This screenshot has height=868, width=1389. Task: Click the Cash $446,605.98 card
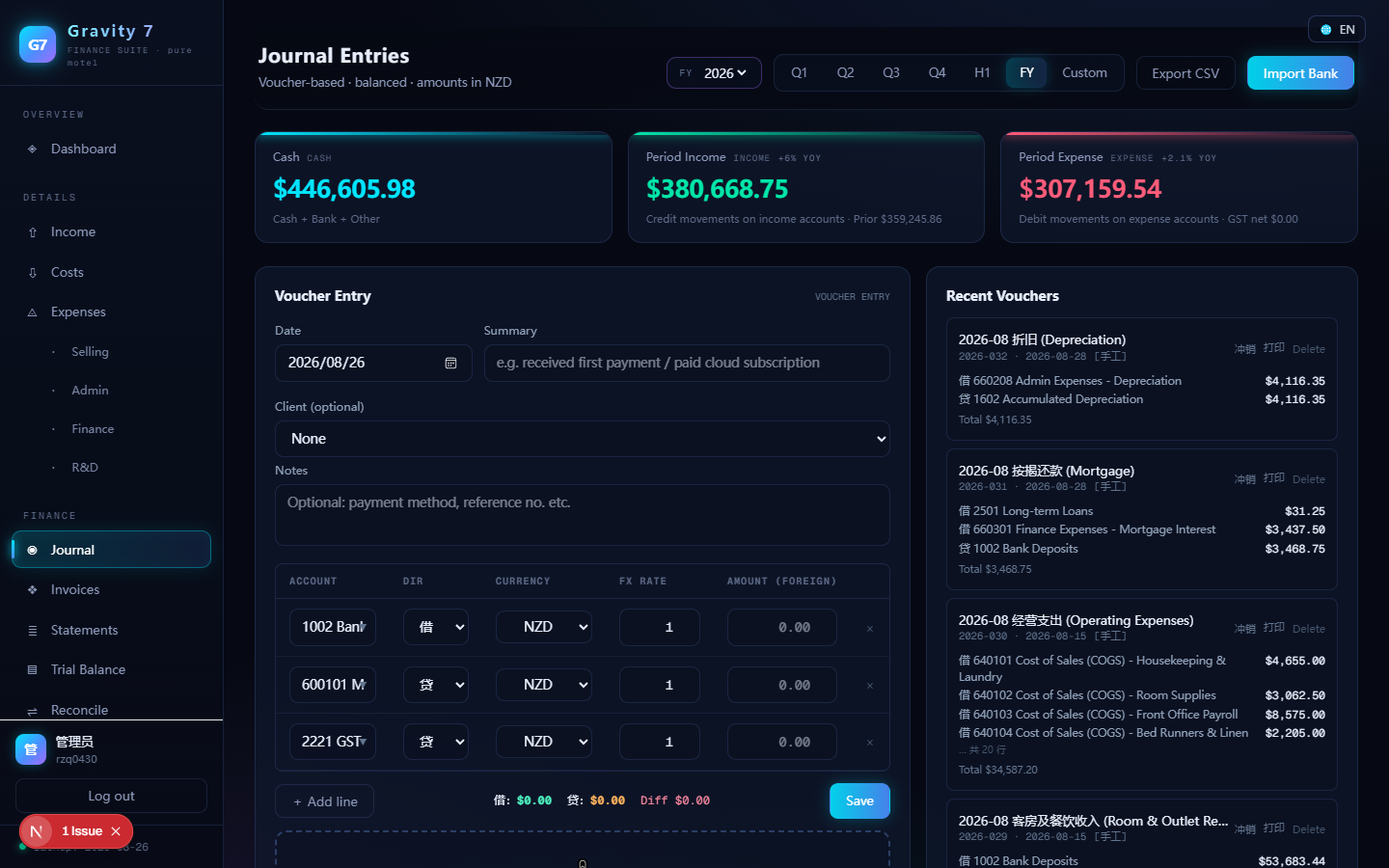[x=433, y=187]
